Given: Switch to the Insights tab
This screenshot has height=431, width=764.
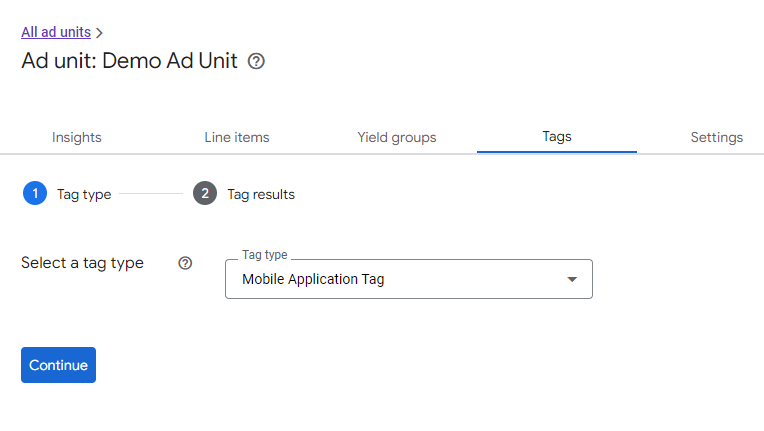Looking at the screenshot, I should pyautogui.click(x=76, y=137).
